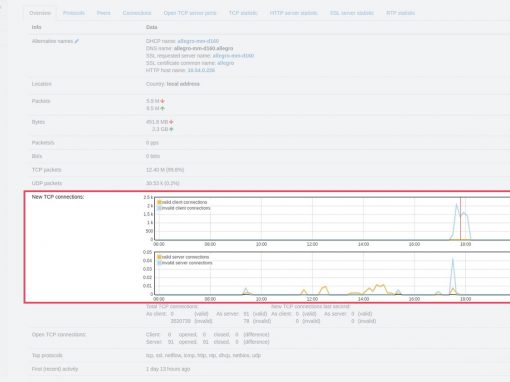510x382 pixels.
Task: Edit alternative names with the pencil icon
Action: [x=77, y=41]
